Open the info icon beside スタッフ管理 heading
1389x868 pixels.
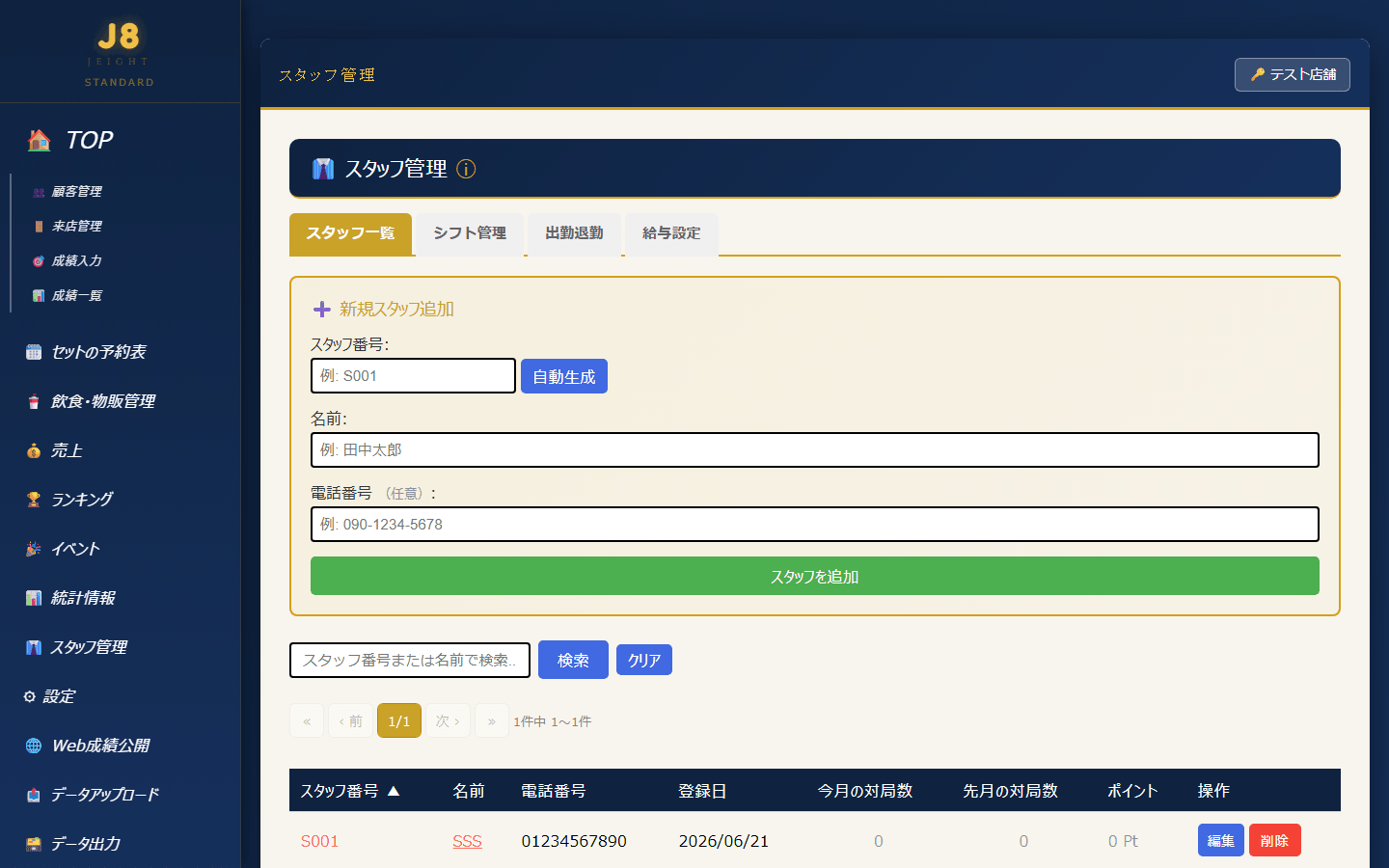pos(466,169)
